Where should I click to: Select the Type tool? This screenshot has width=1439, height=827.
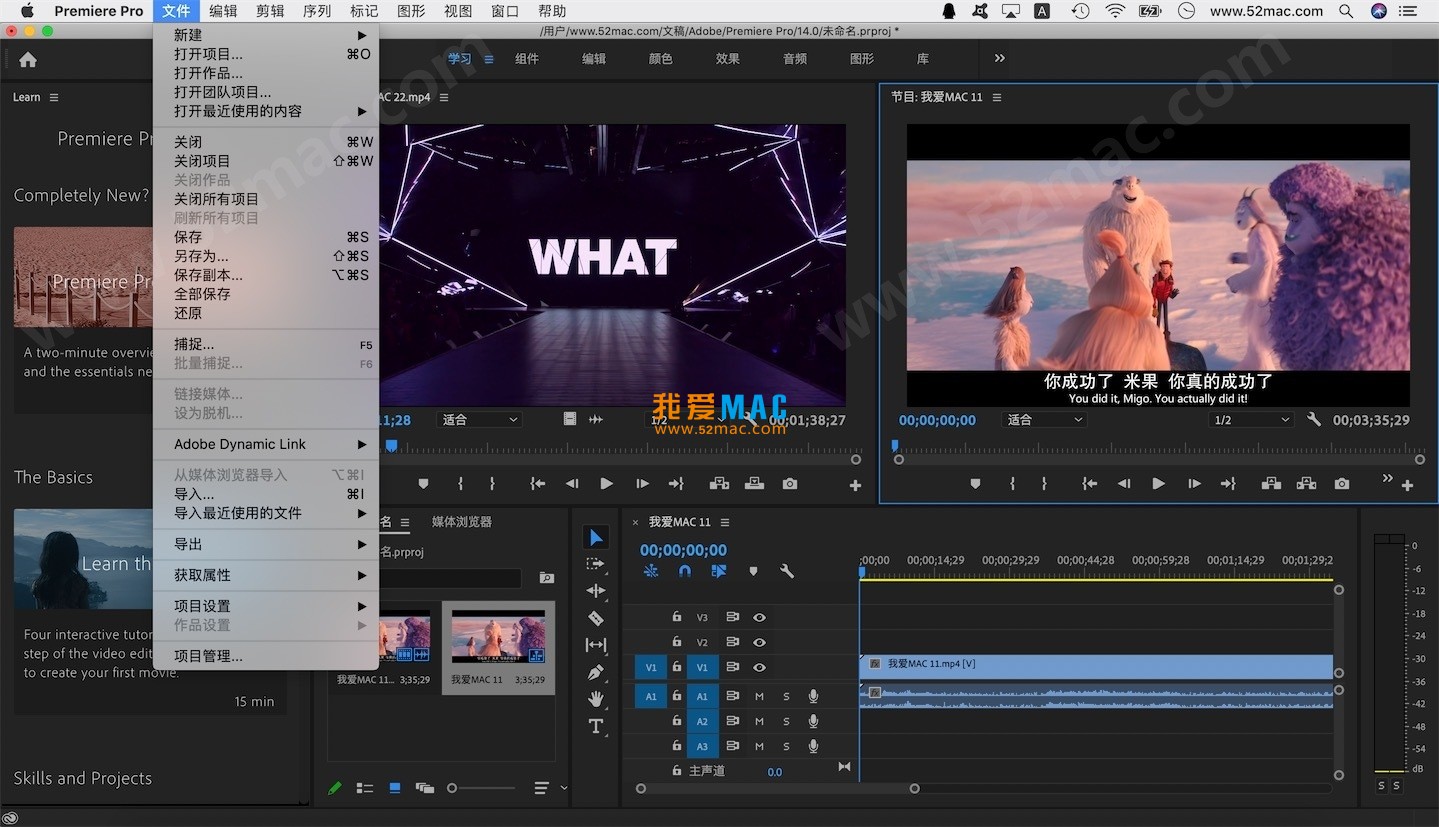[596, 726]
